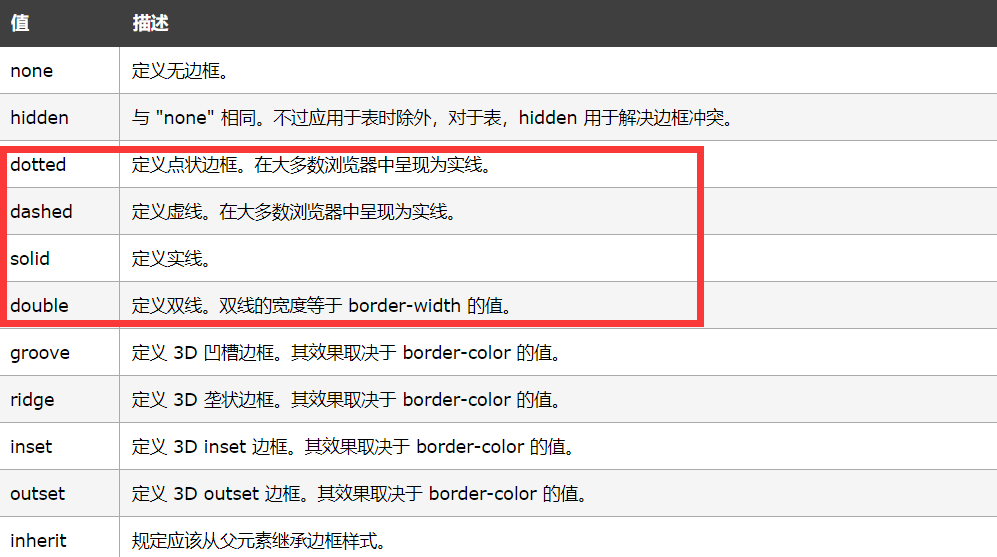
Task: Click description '定义 3D outset 边框' text
Action: tap(360, 494)
